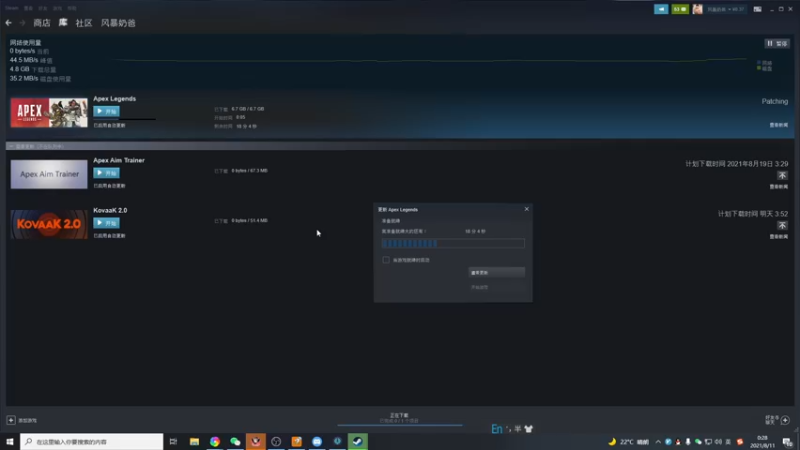Image resolution: width=800 pixels, height=450 pixels.
Task: Open the Windows Start menu
Action: pos(10,442)
